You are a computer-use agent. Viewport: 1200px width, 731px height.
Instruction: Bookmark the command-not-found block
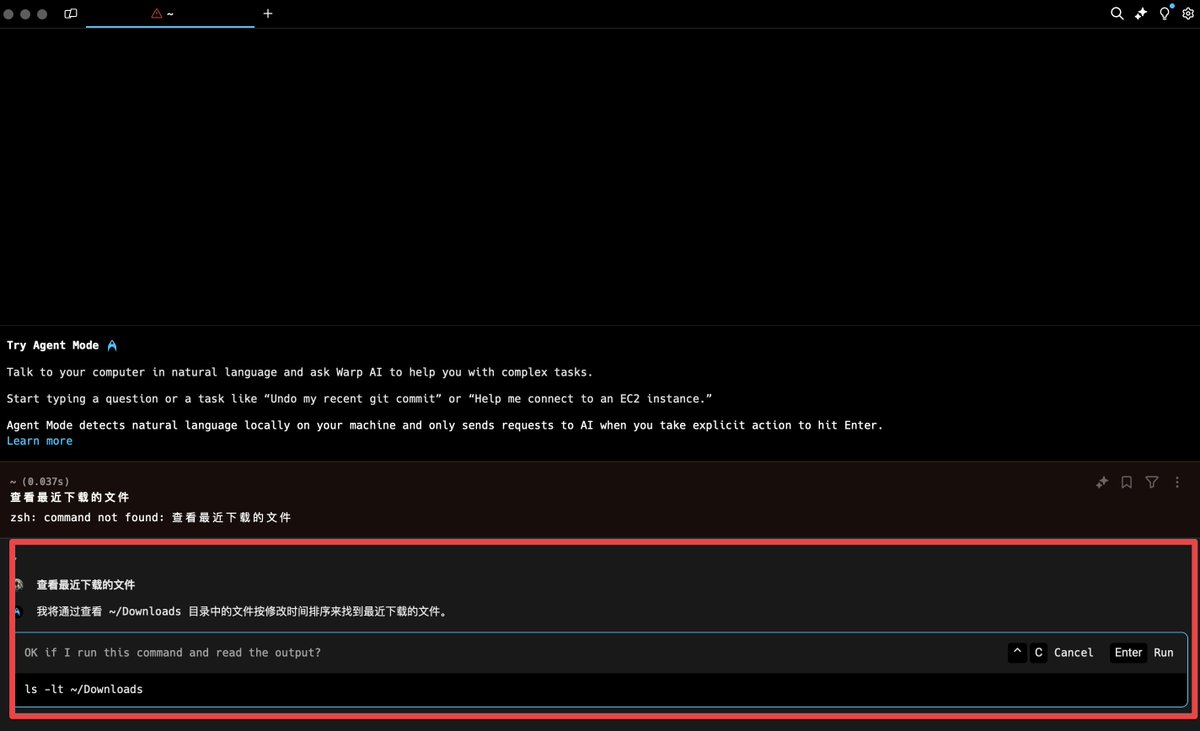click(x=1127, y=482)
